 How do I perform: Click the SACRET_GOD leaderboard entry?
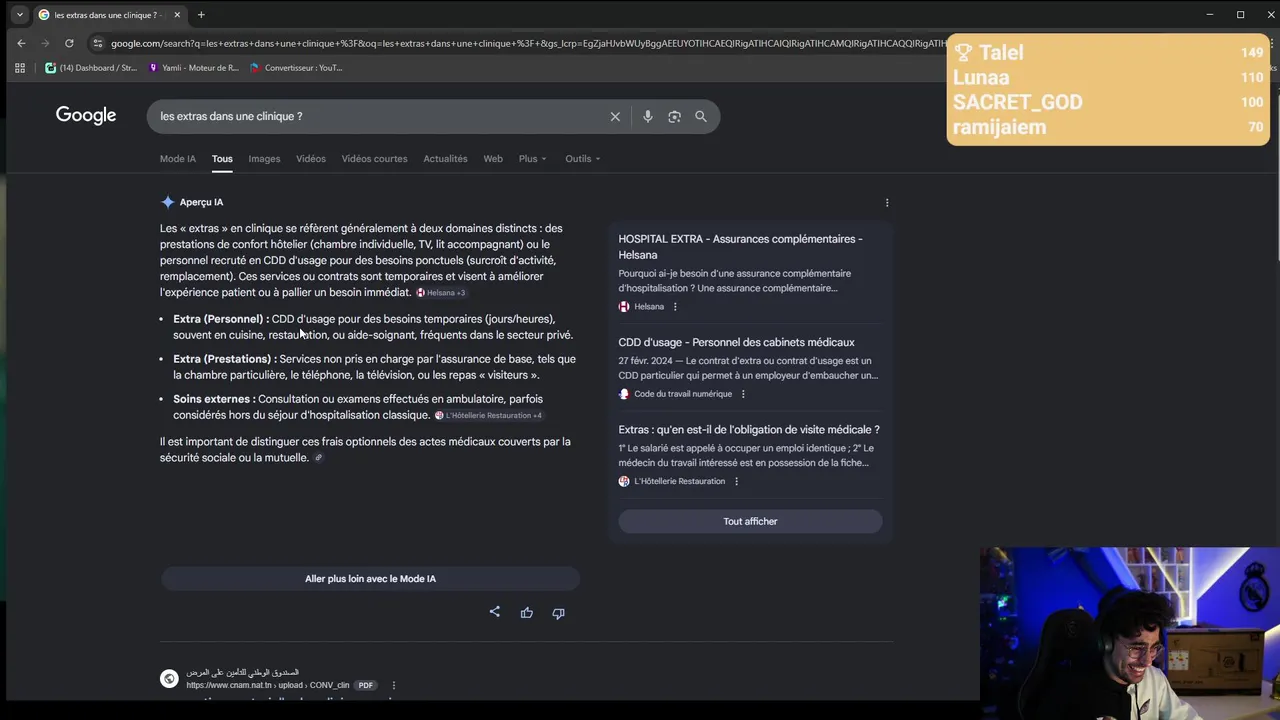[1108, 102]
